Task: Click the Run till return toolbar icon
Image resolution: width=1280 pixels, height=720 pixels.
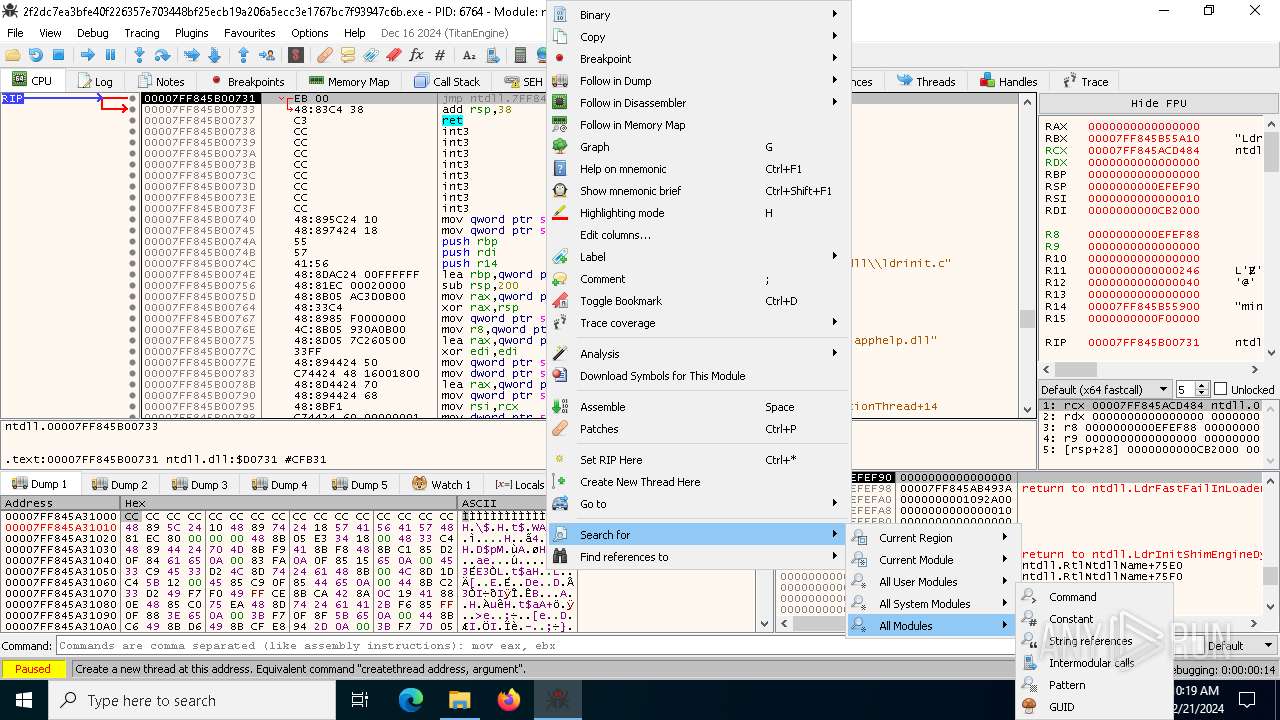Action: point(243,55)
